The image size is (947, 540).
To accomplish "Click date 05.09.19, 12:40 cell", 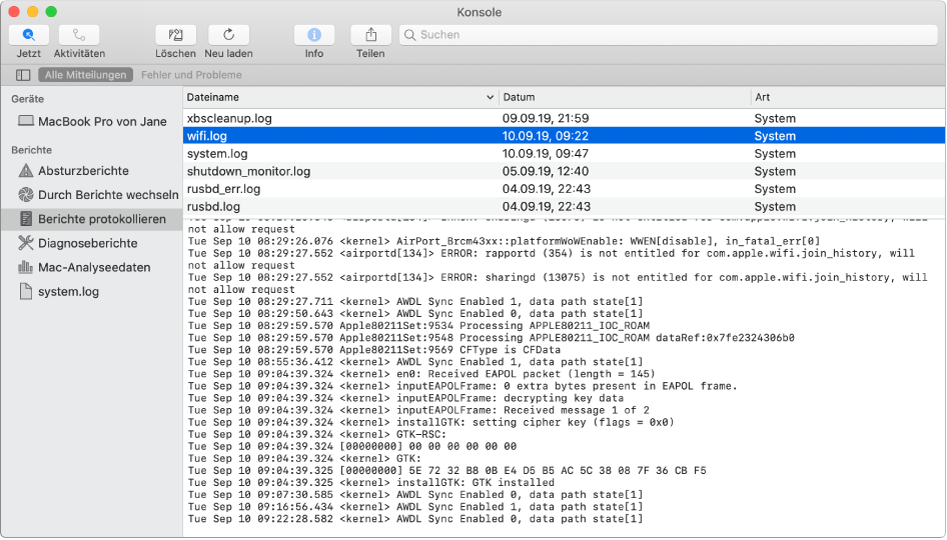I will (545, 171).
